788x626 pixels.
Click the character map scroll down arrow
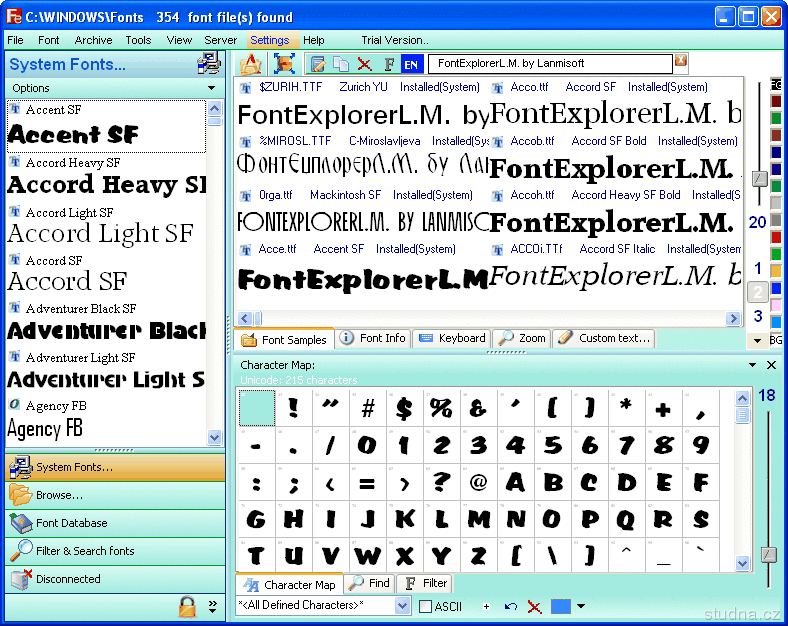tap(742, 563)
